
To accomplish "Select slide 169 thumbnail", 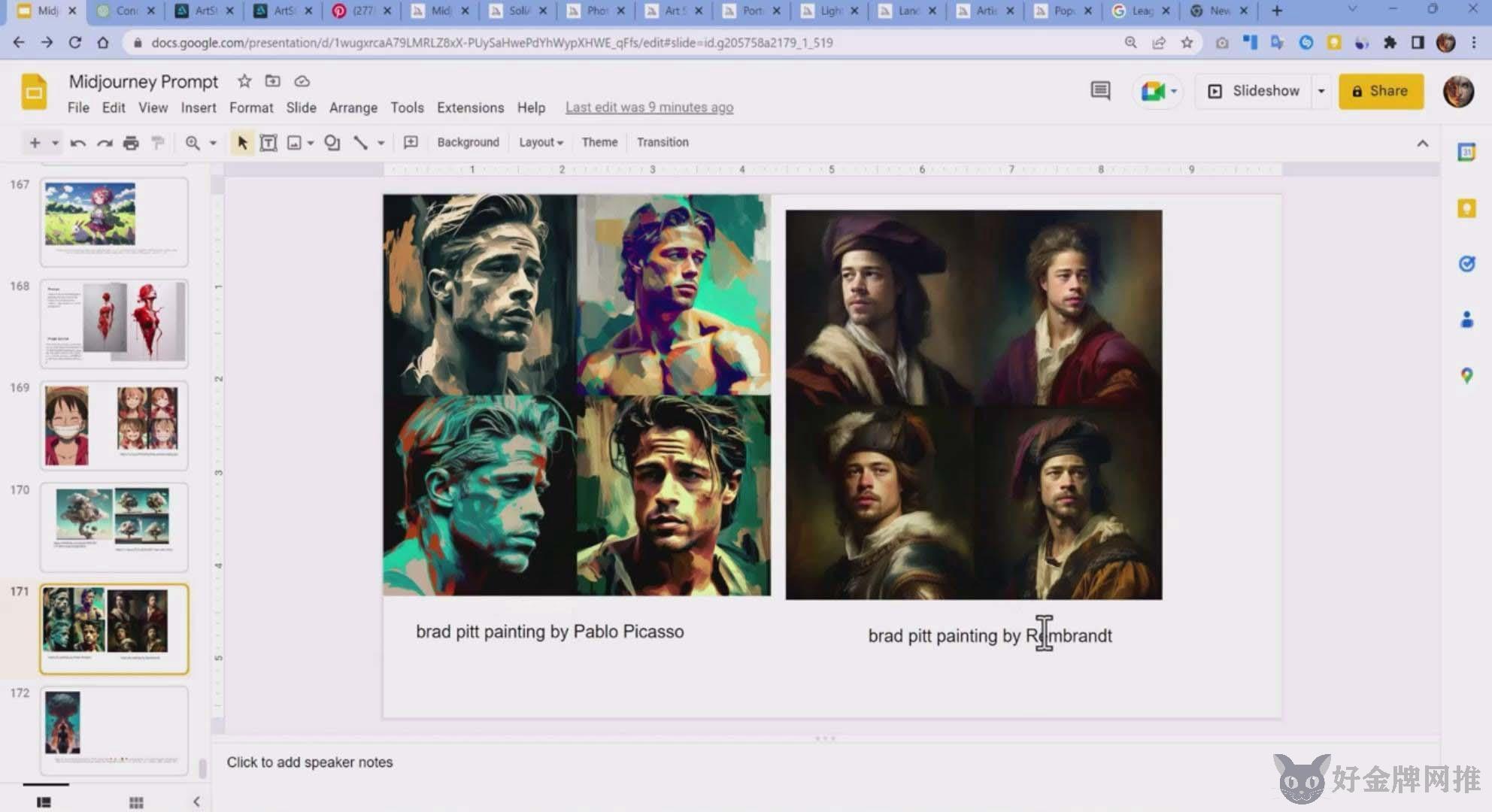I will (114, 426).
